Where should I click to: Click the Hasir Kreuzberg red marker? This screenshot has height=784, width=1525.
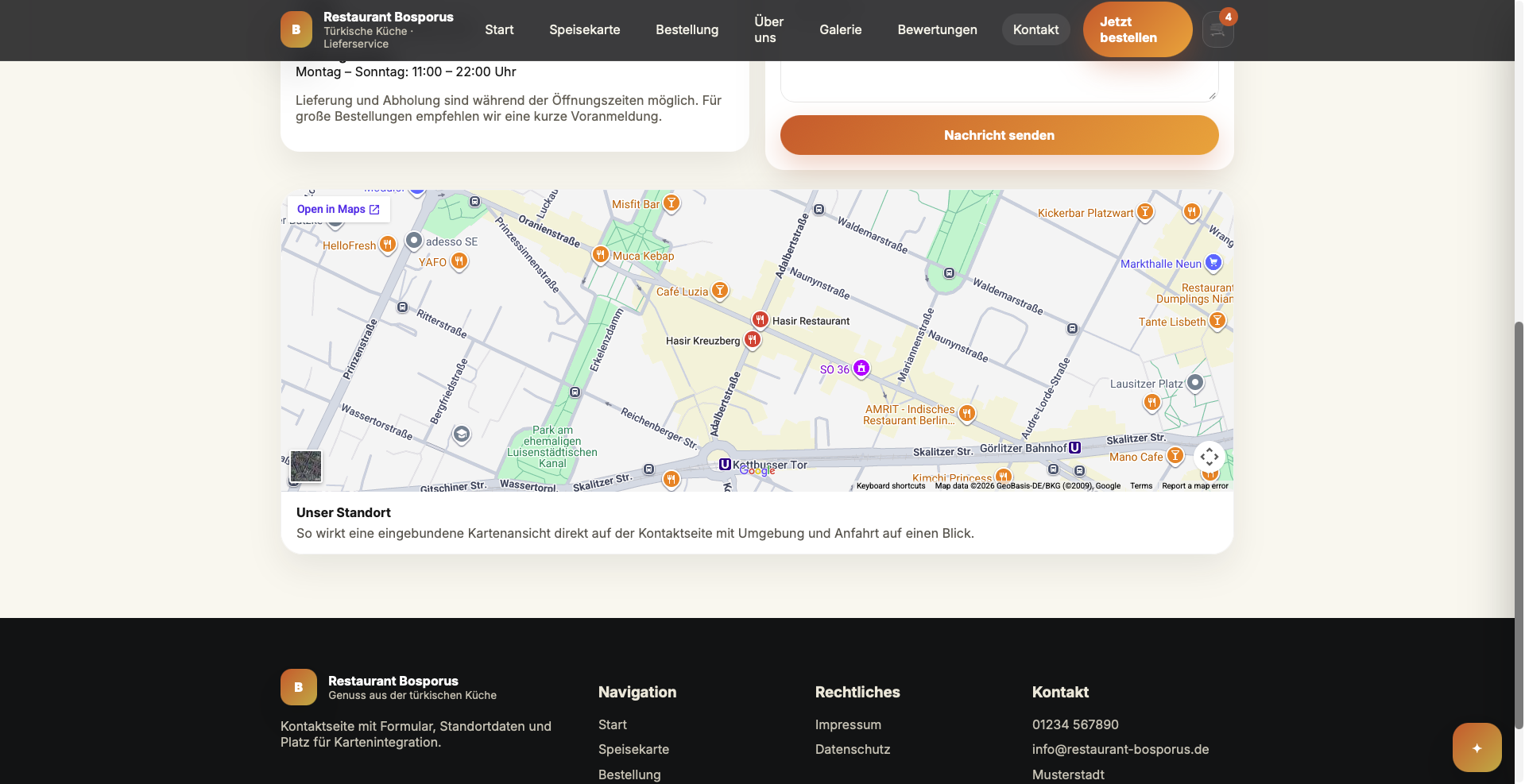click(x=752, y=340)
